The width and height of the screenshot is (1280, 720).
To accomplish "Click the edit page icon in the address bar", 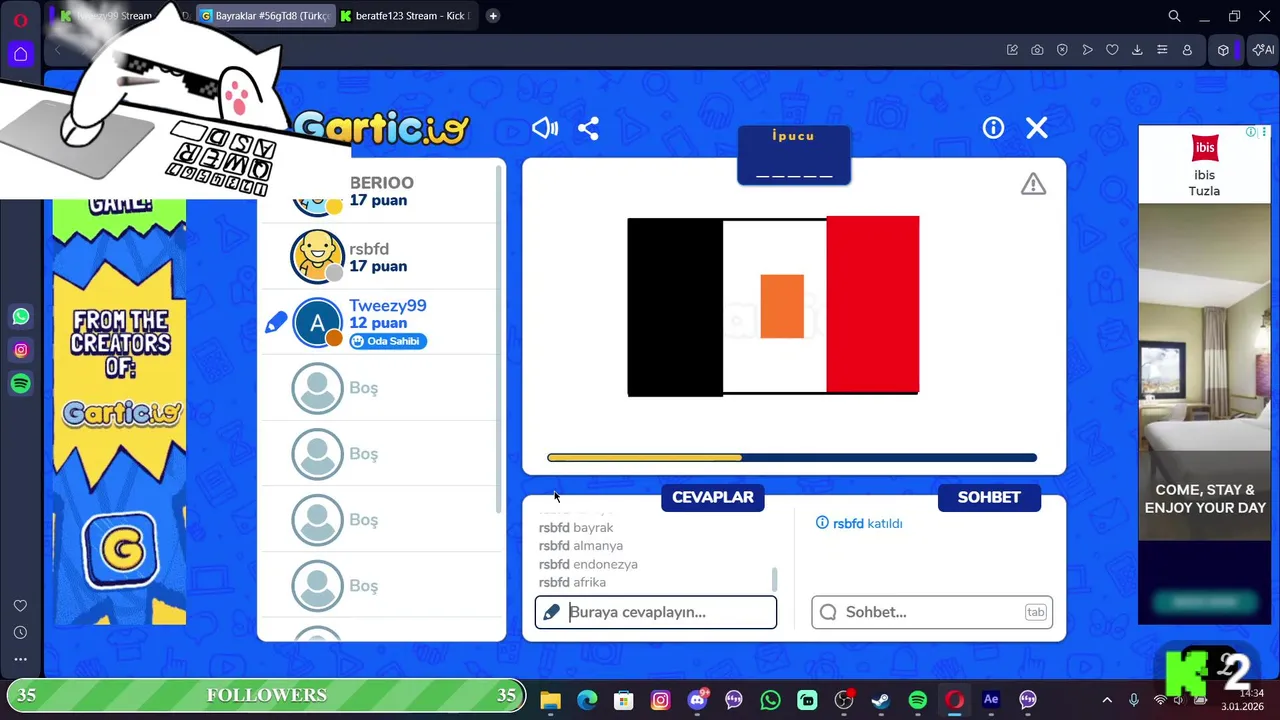I will (x=1012, y=50).
